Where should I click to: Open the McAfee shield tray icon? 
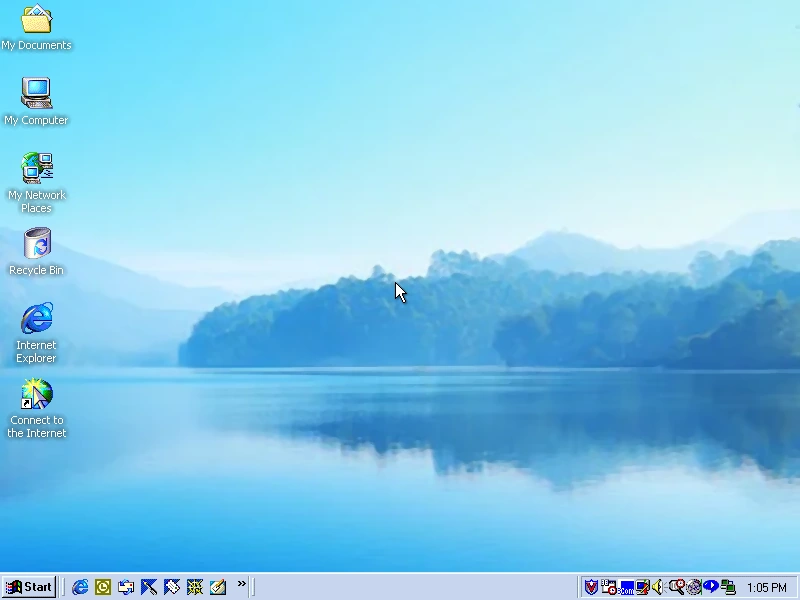pyautogui.click(x=591, y=587)
